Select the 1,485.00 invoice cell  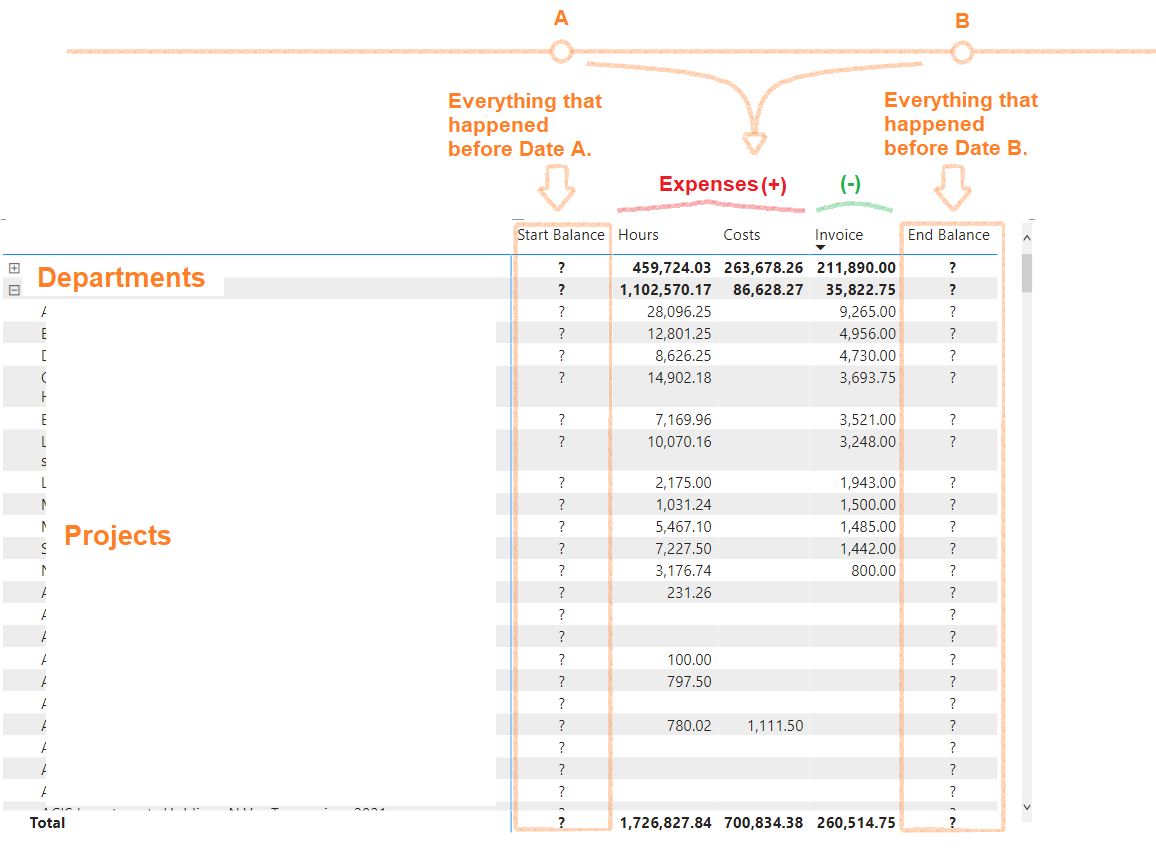(x=868, y=528)
